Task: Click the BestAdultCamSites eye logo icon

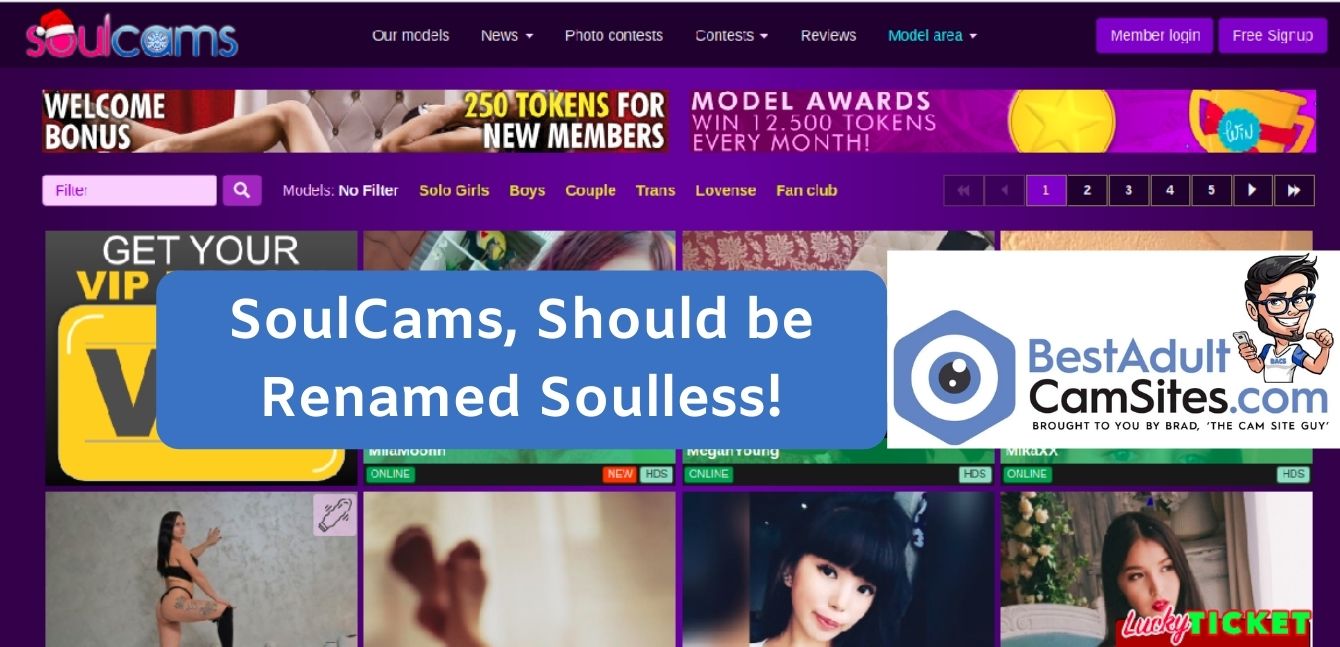Action: click(x=955, y=378)
